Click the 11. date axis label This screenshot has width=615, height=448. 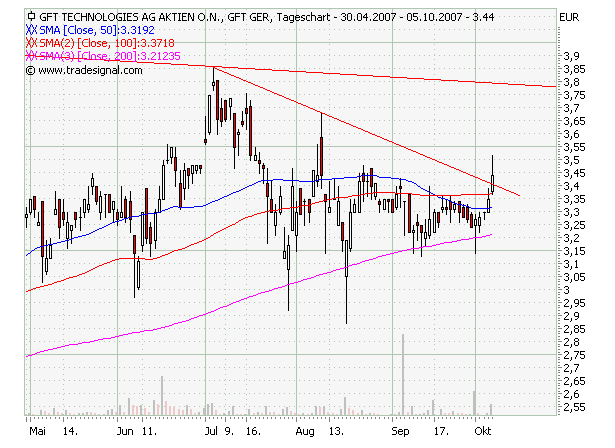tap(149, 431)
